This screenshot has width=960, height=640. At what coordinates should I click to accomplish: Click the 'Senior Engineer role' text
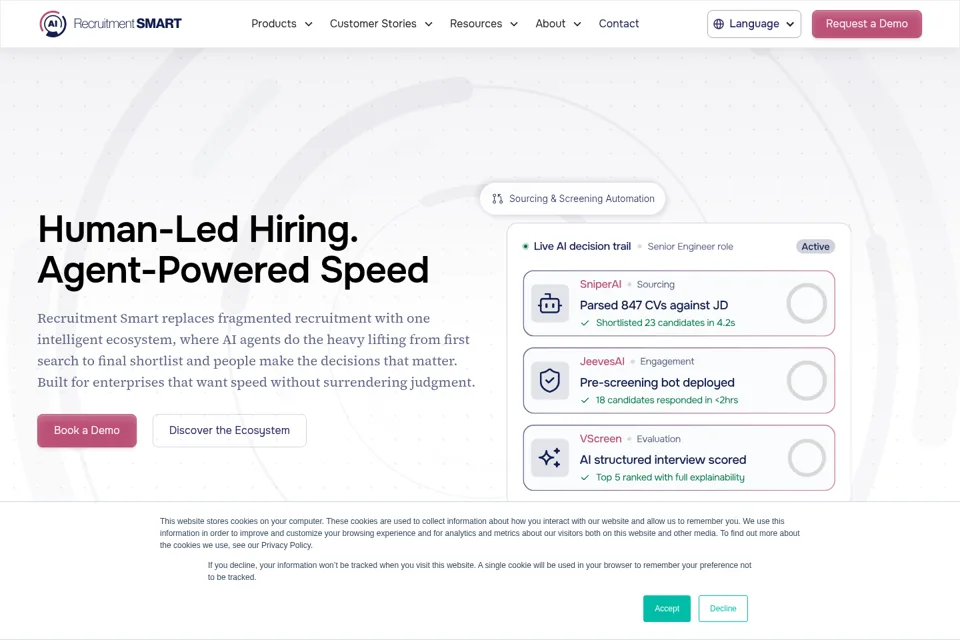tap(690, 246)
